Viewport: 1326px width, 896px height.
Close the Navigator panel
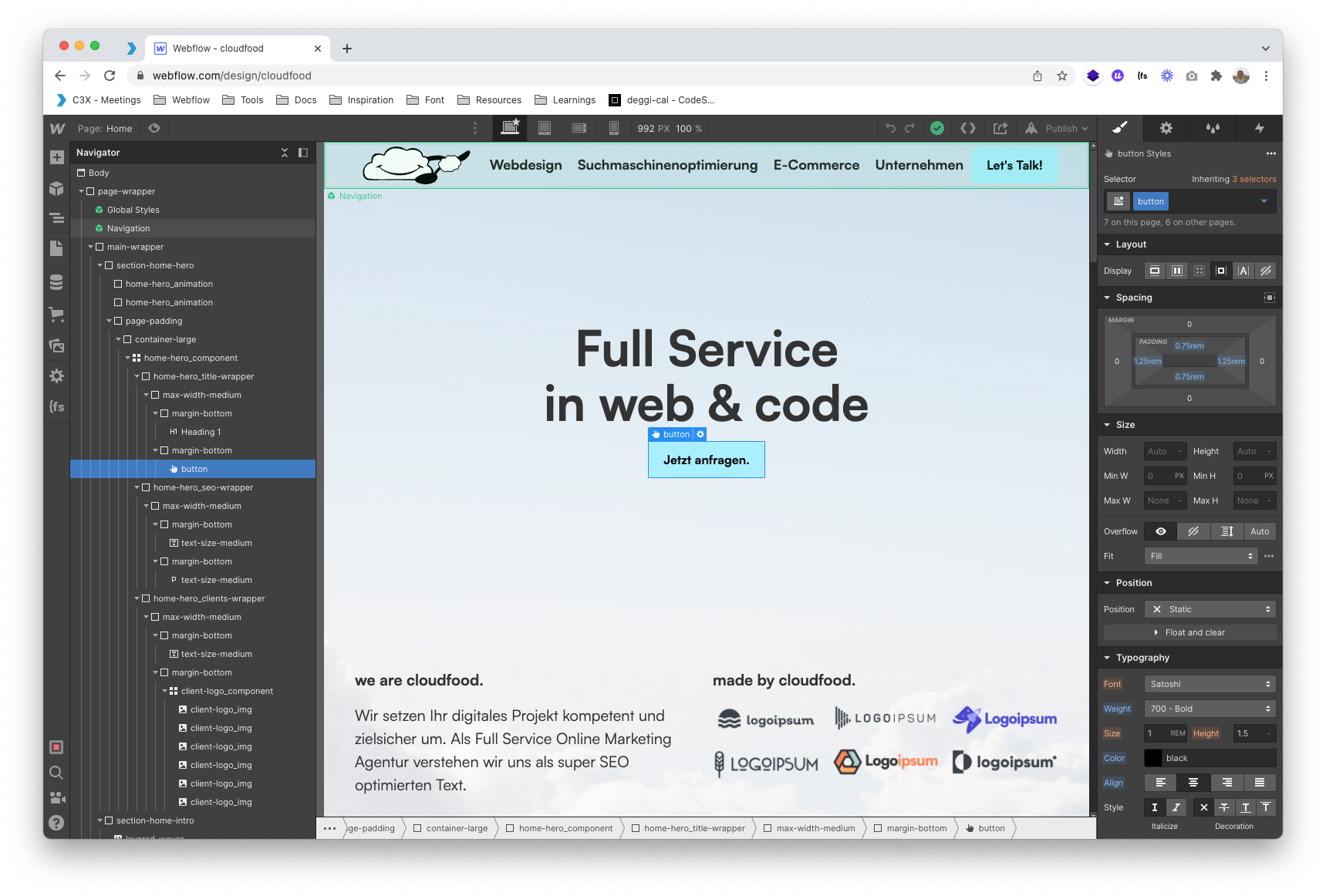285,153
